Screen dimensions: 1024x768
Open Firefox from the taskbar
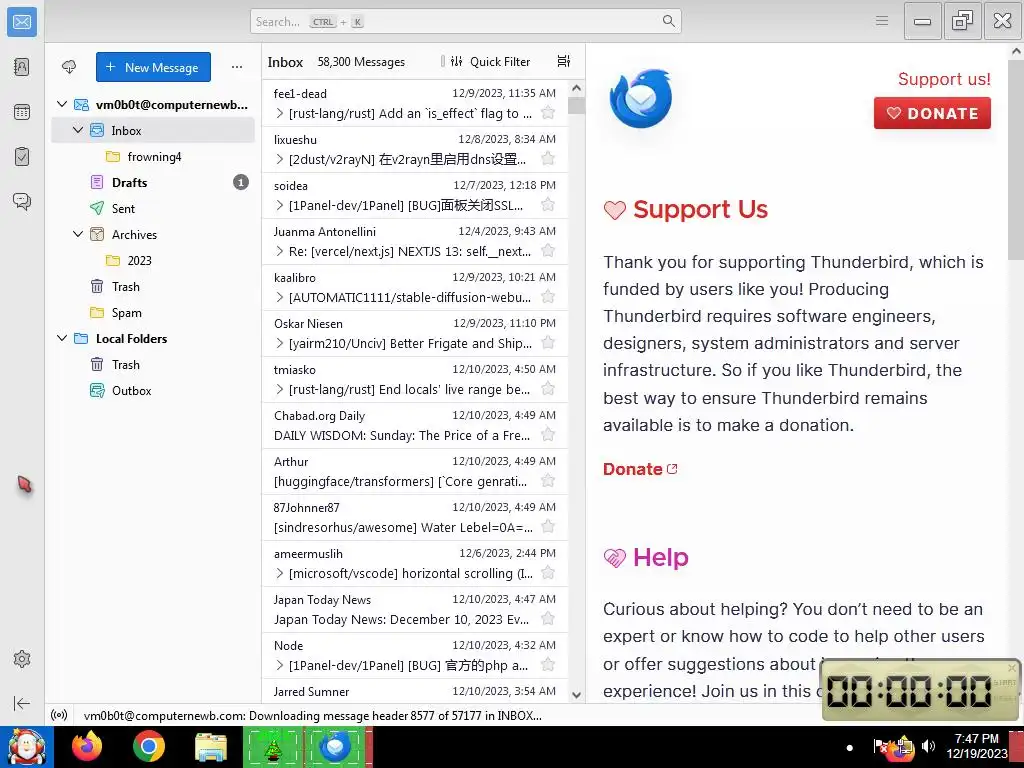(87, 746)
